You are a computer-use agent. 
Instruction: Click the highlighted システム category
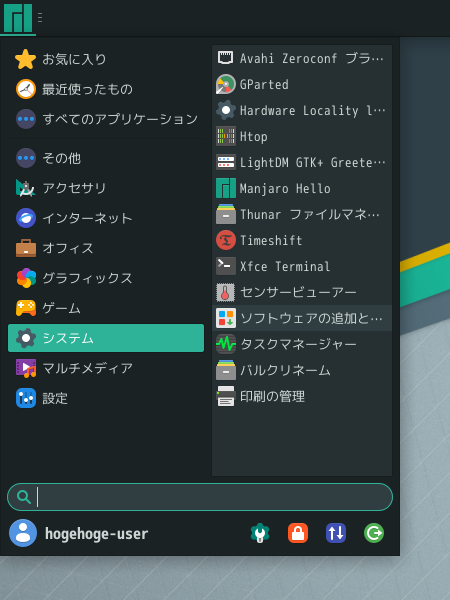[x=106, y=338]
